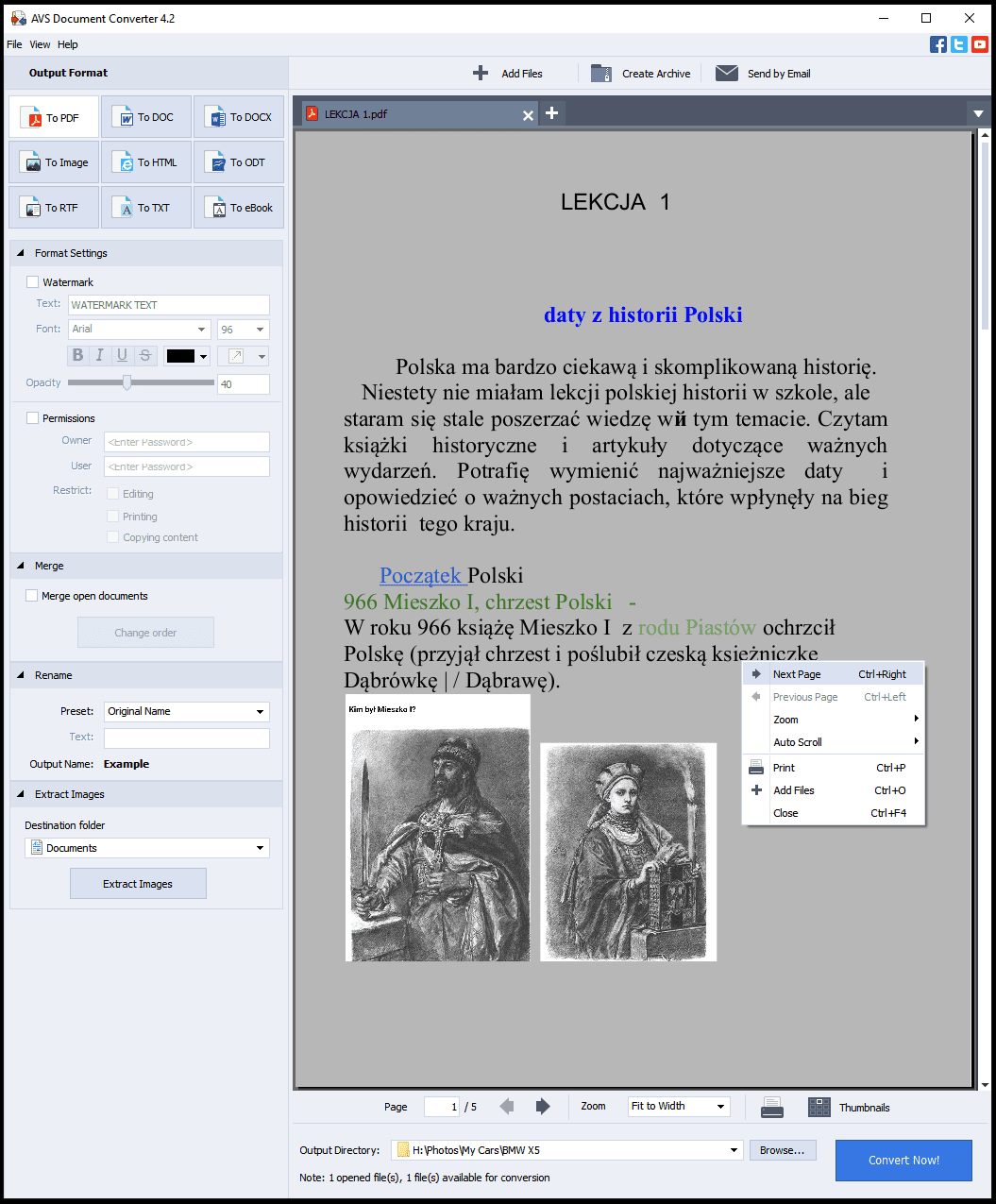Select Print in context menu
This screenshot has width=996, height=1204.
click(834, 768)
